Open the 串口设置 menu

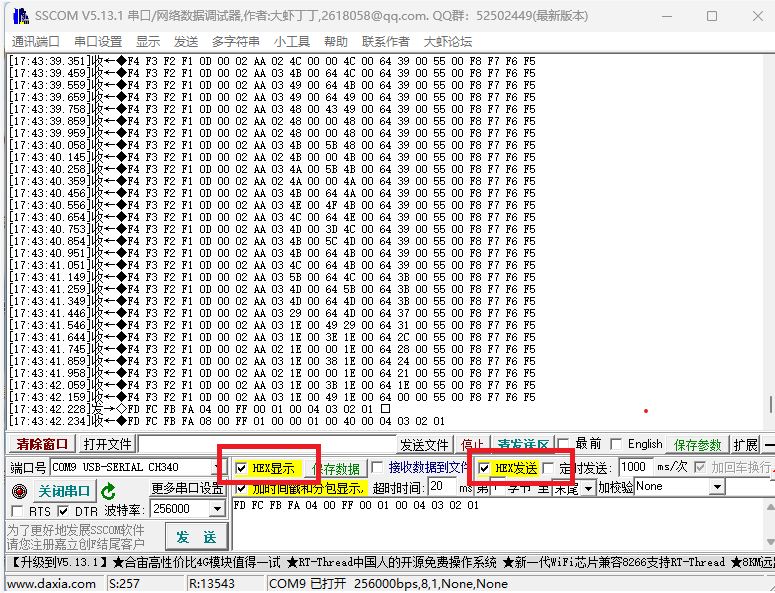pyautogui.click(x=98, y=42)
